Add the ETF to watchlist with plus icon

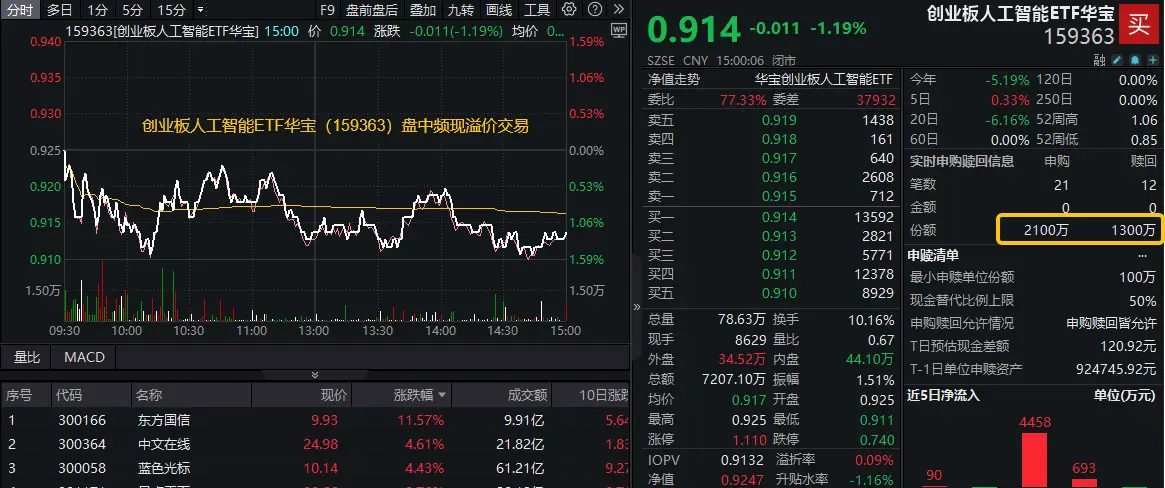coord(1152,59)
